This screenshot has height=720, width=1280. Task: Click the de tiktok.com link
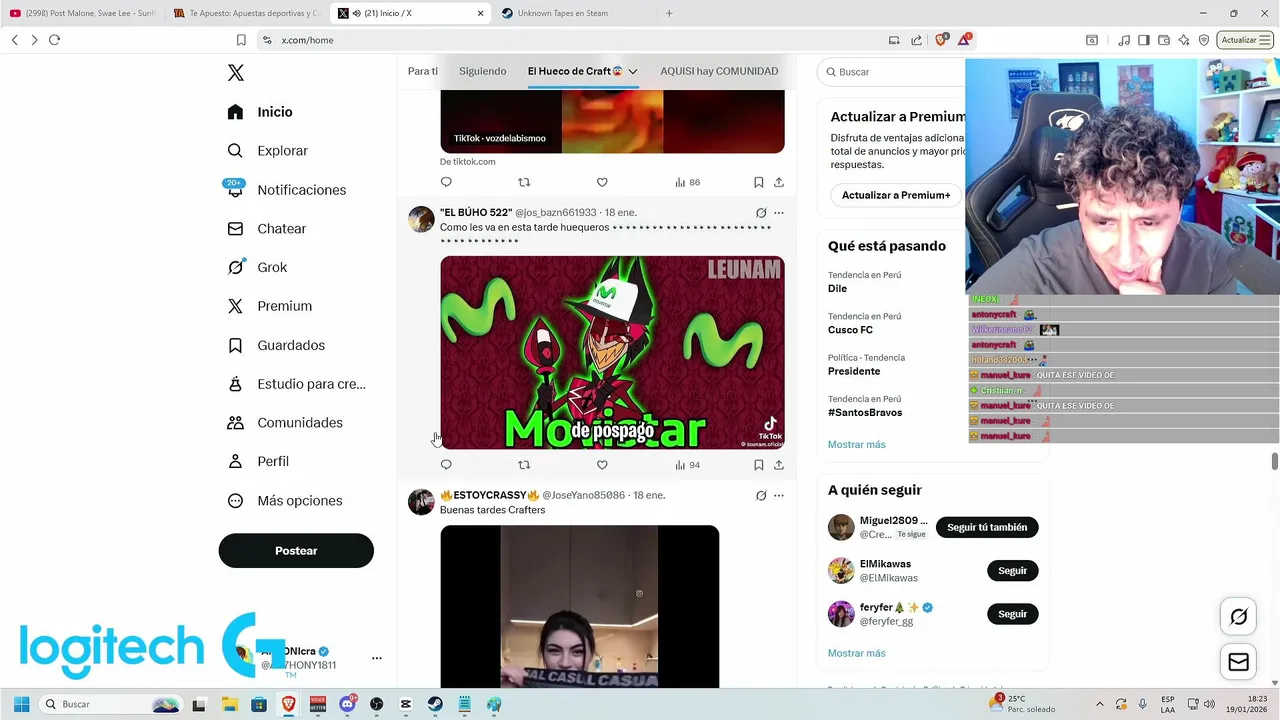[x=467, y=161]
